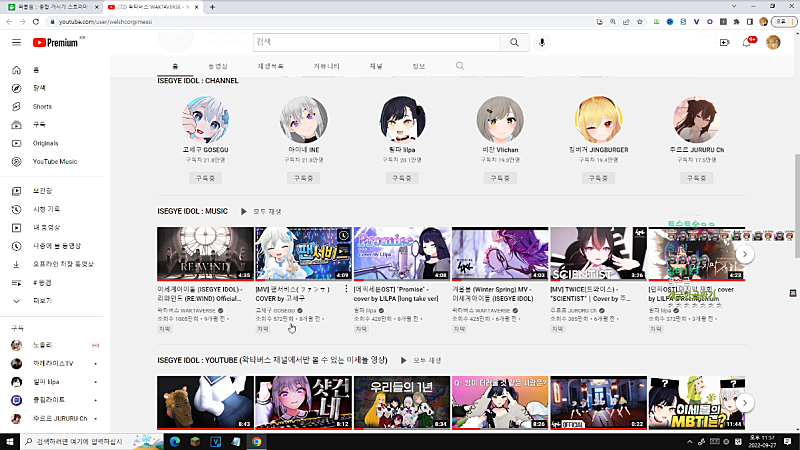Viewport: 800px width, 450px height.
Task: Open the Chrome tab search dropdown
Action: coord(734,7)
